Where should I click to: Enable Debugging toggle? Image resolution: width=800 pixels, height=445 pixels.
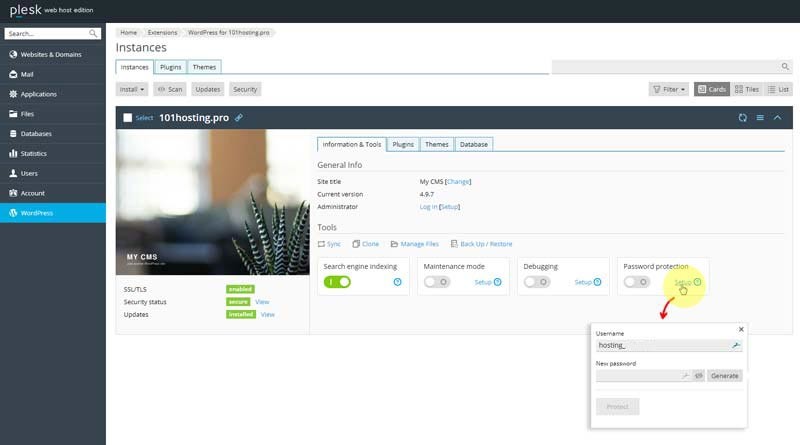point(537,282)
